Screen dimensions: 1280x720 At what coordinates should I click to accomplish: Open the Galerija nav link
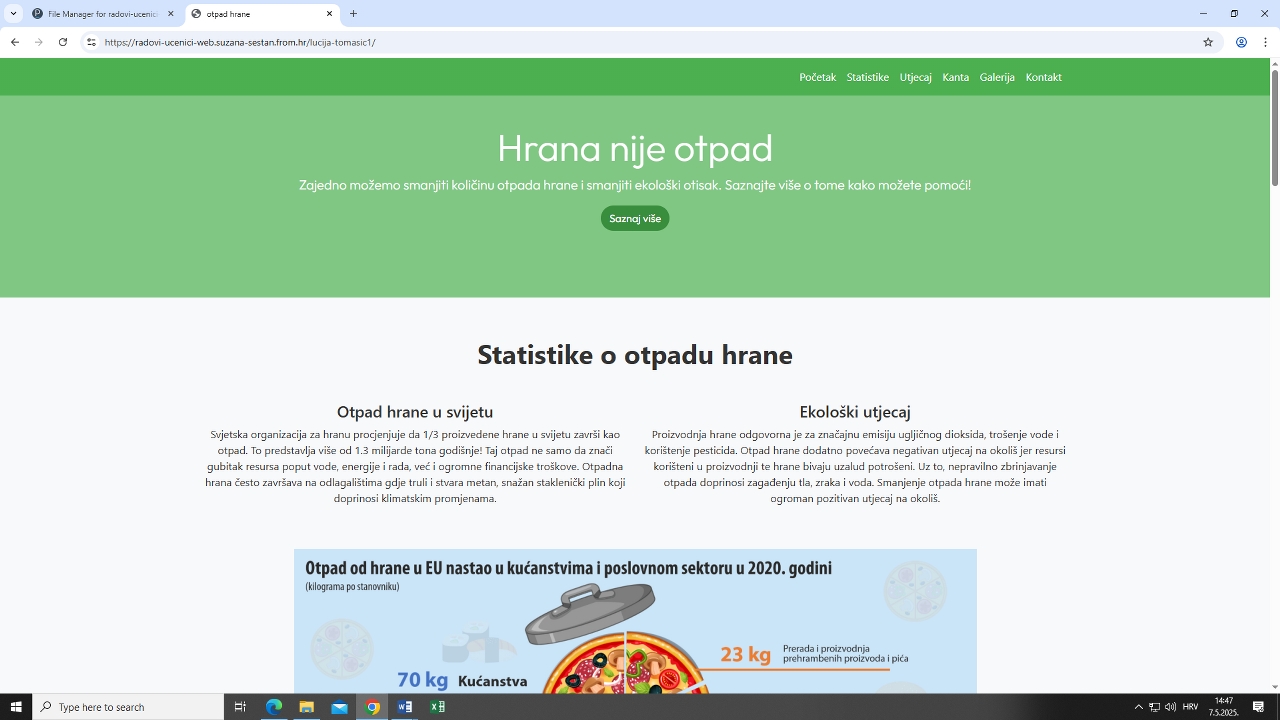pyautogui.click(x=997, y=77)
